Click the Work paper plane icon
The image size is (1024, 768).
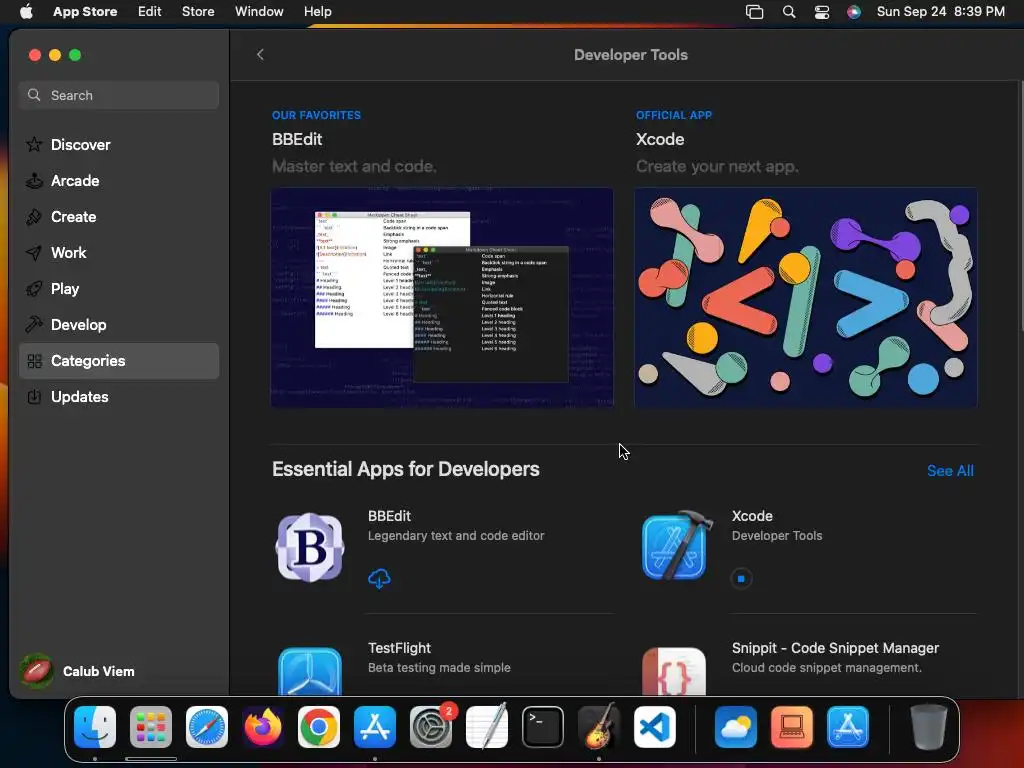point(34,253)
